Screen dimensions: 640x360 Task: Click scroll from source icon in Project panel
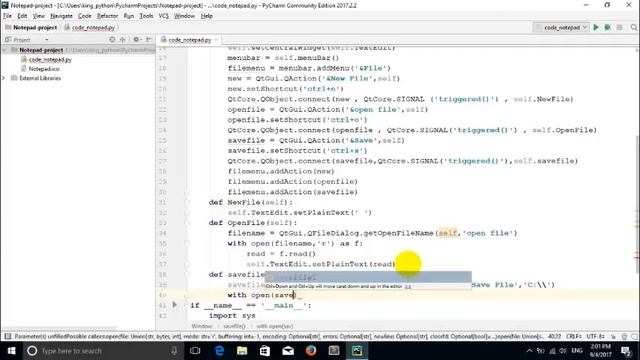112,40
